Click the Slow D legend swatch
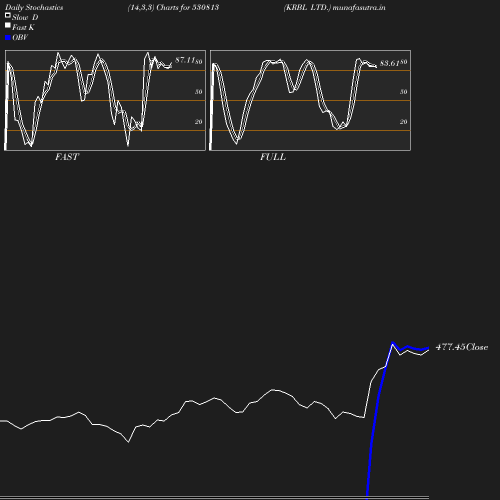Screen dimensions: 500x500 click(8, 15)
